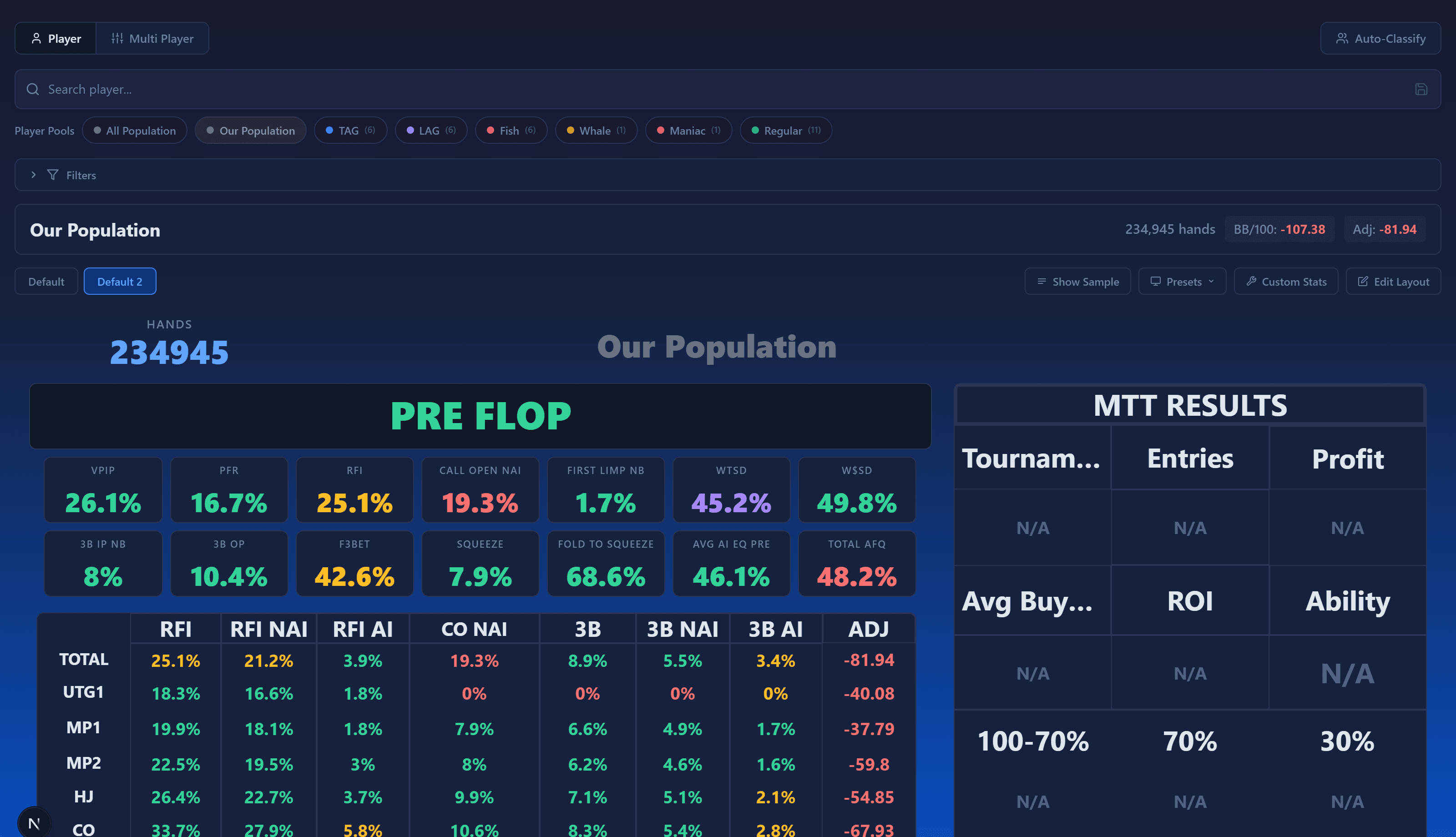Click the BB/100 -107.38 badge
Image resolution: width=1456 pixels, height=837 pixels.
(x=1279, y=229)
